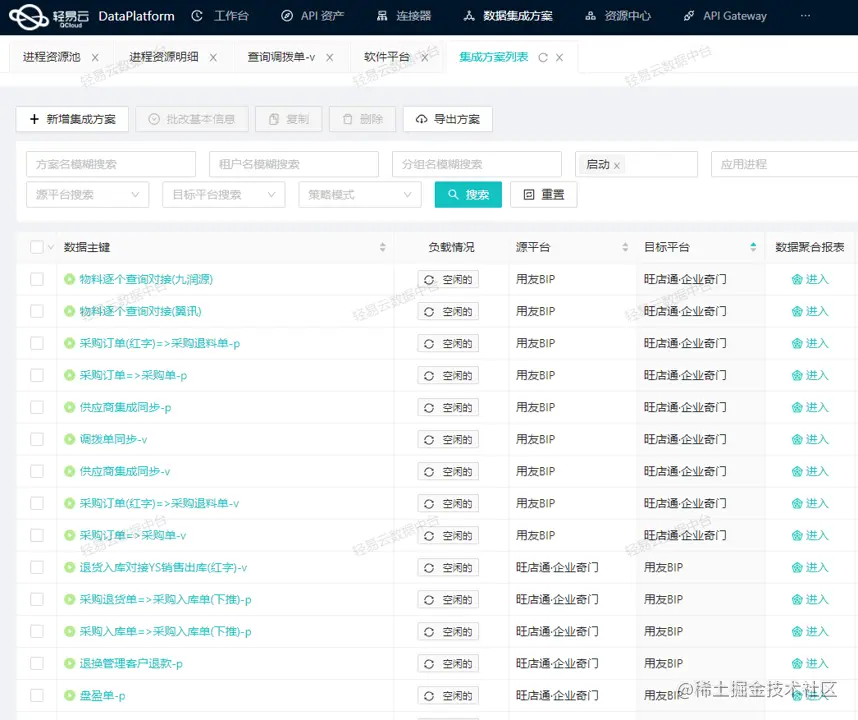This screenshot has width=858, height=720.
Task: Check the select-all checkbox in table header
Action: tap(36, 246)
